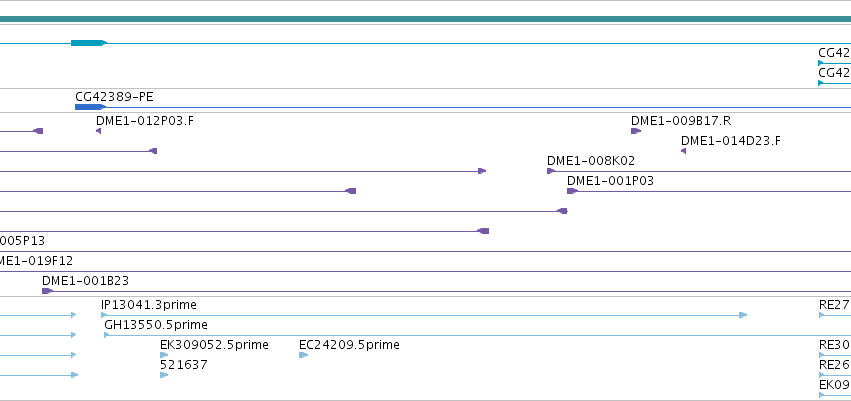
Task: Select the arrow glyph under DME1-014D23.F
Action: tap(683, 151)
